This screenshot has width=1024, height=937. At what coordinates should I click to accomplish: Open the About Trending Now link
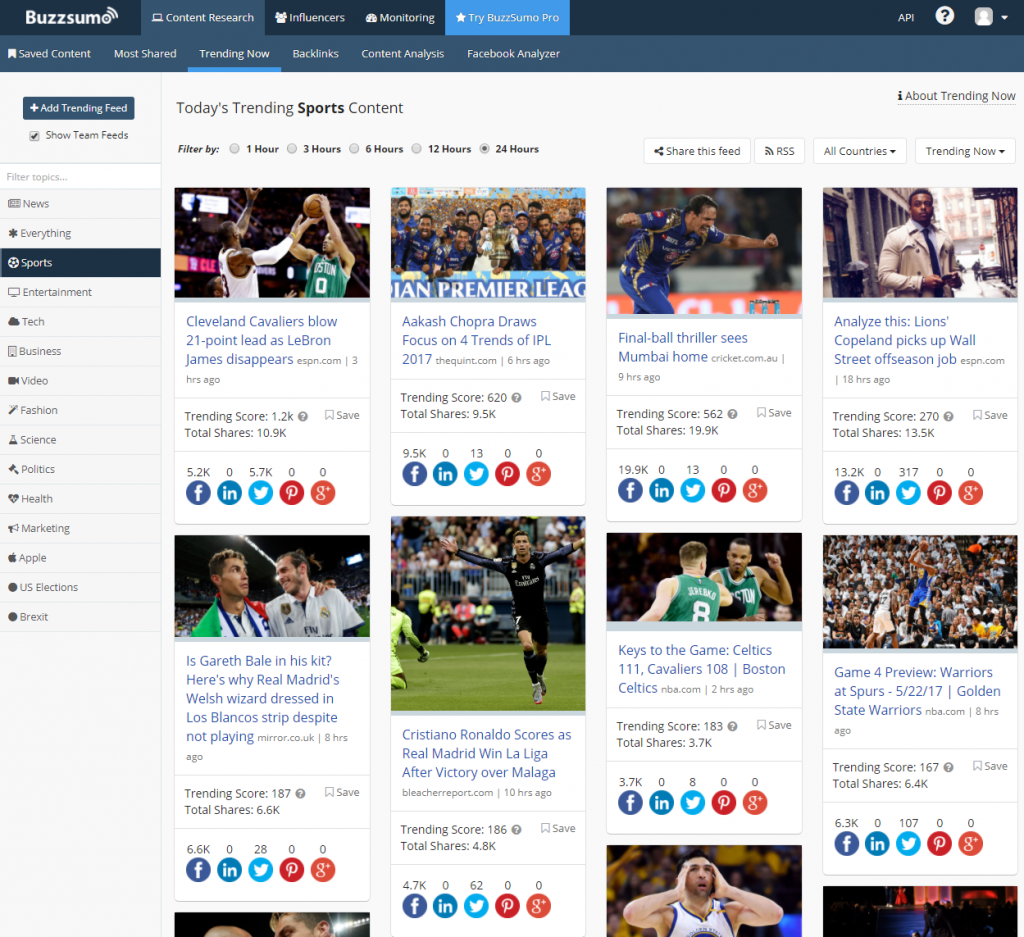[956, 96]
